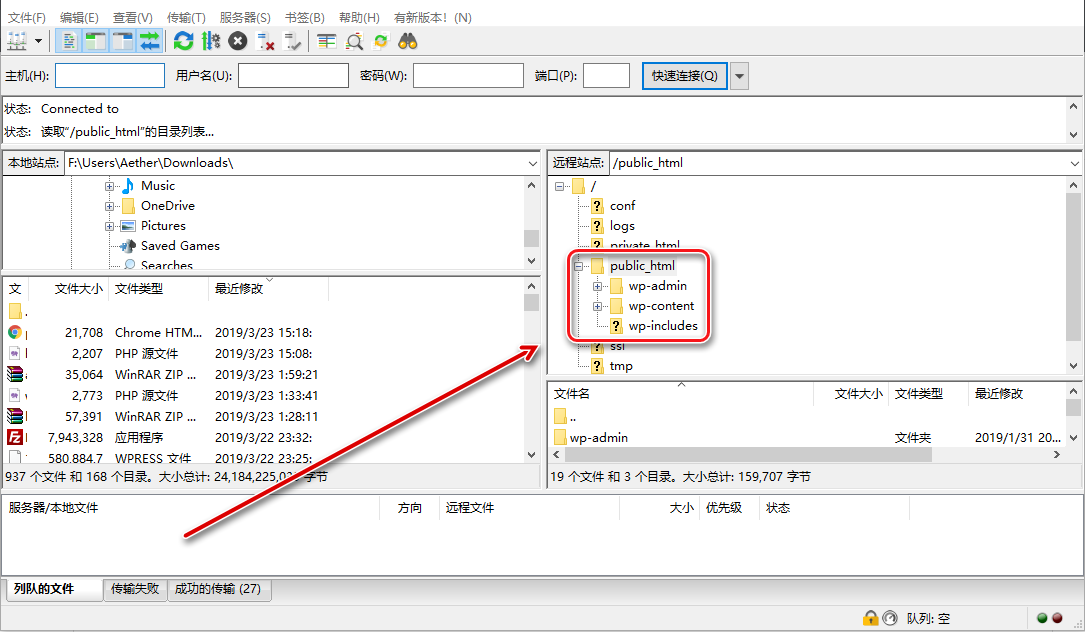Open the directory listing filters
Viewport: 1085px width, 632px height.
tap(326, 41)
